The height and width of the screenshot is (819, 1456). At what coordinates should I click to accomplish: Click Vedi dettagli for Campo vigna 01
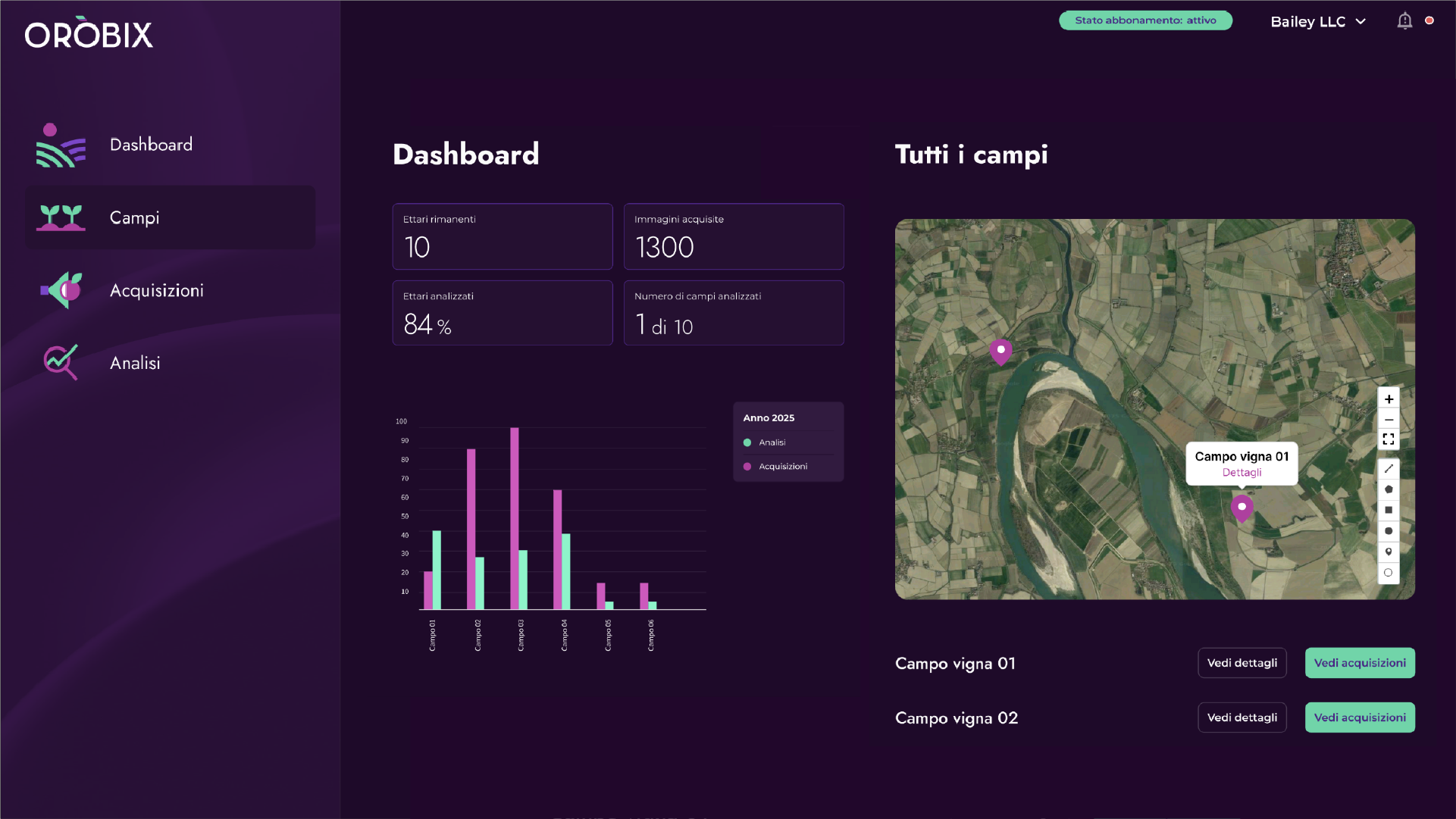(1242, 663)
